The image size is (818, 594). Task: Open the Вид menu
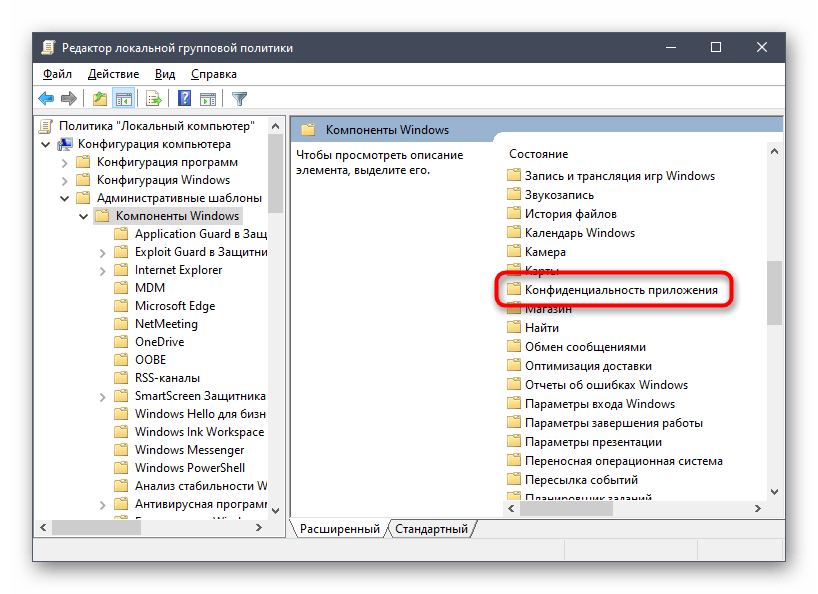tap(165, 74)
